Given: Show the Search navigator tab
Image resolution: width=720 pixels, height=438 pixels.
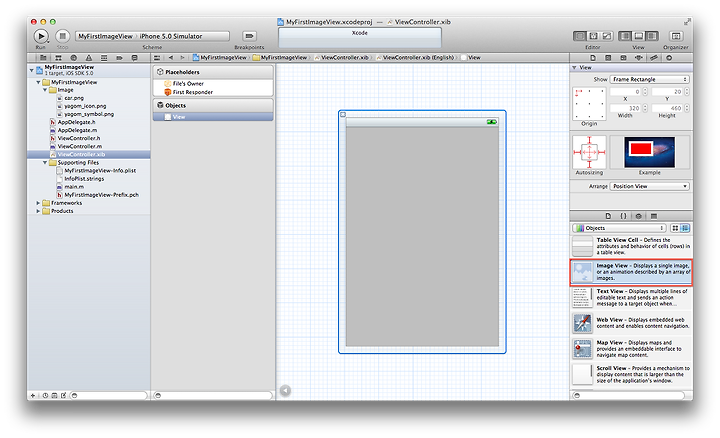Looking at the screenshot, I should coord(73,58).
